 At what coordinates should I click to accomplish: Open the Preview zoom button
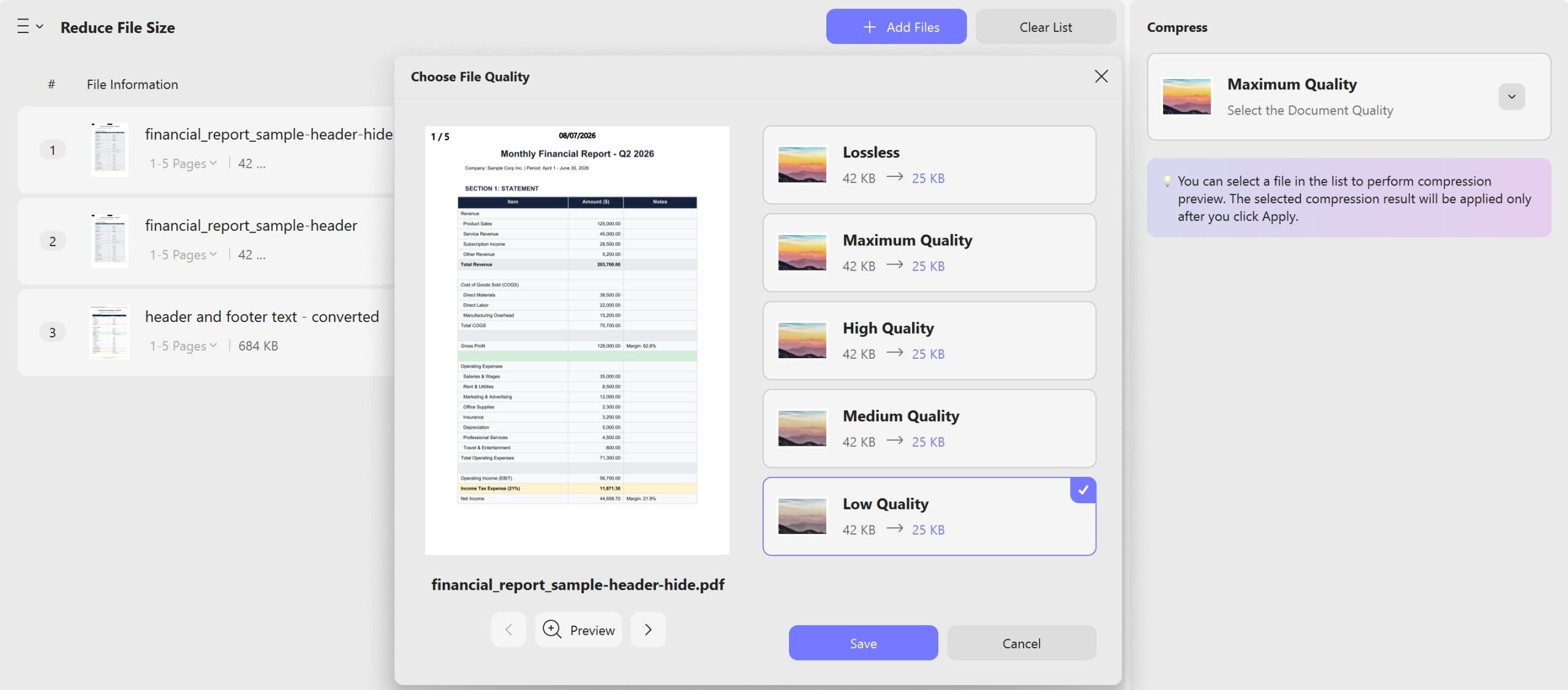pyautogui.click(x=578, y=629)
